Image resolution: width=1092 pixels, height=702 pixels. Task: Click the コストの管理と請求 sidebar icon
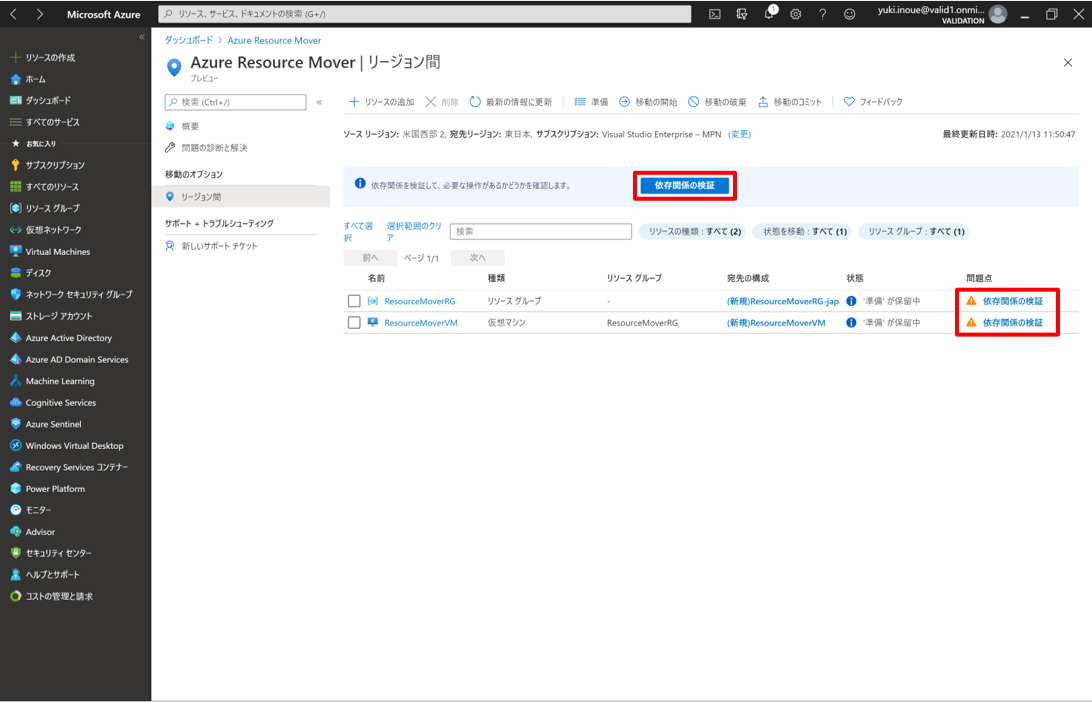coord(15,596)
